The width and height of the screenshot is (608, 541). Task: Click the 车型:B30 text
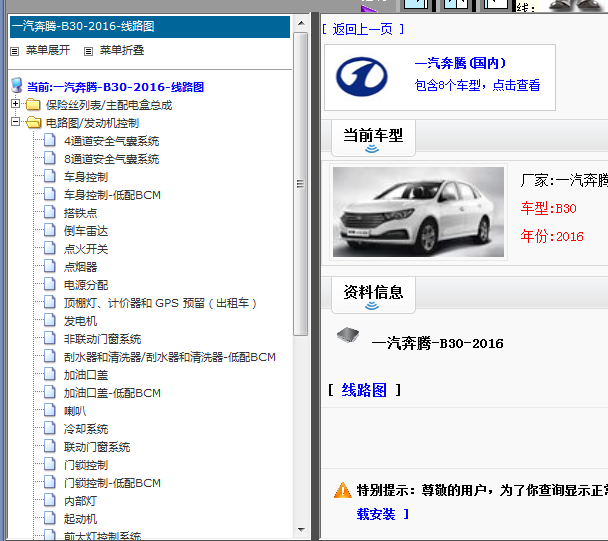pyautogui.click(x=548, y=209)
